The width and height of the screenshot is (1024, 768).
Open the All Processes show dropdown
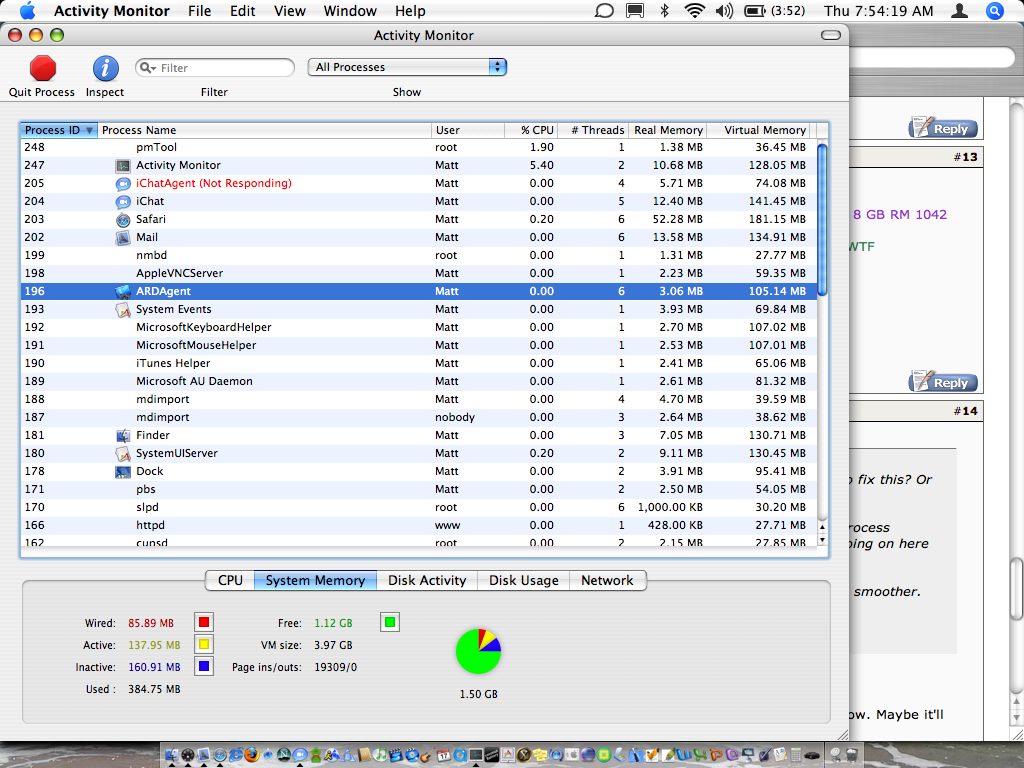click(x=408, y=67)
